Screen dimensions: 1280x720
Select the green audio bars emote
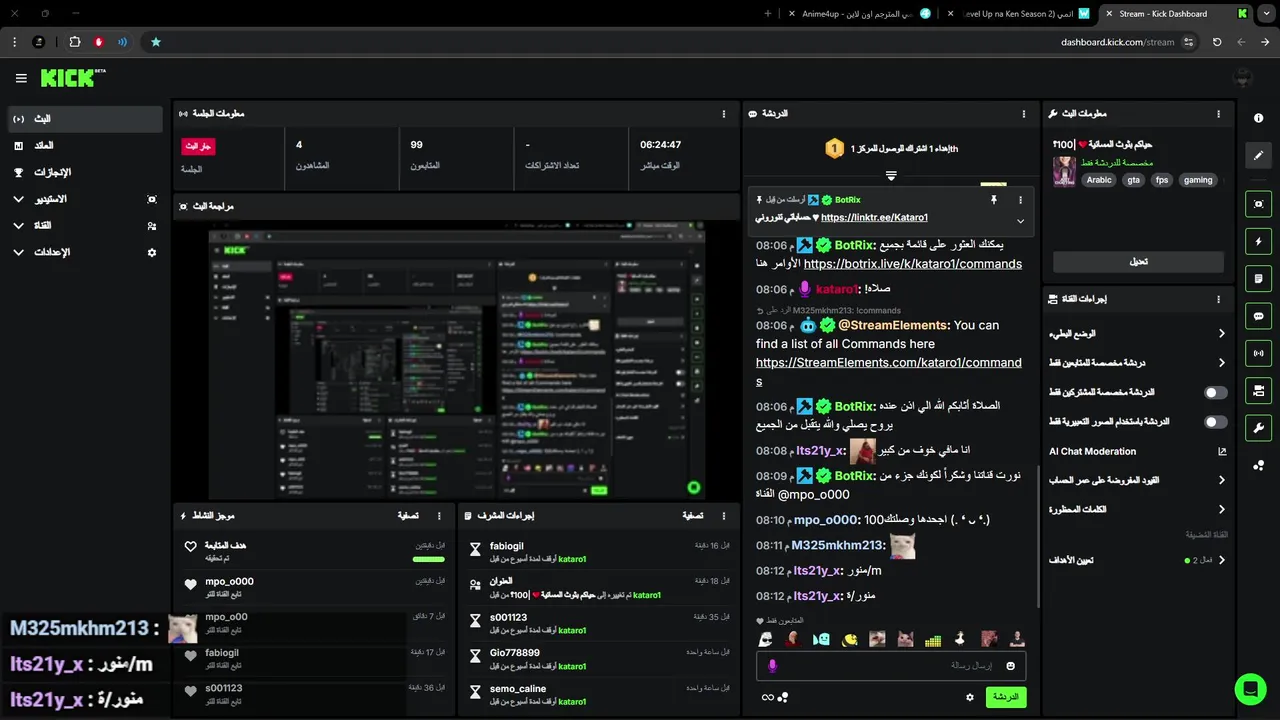tap(933, 640)
